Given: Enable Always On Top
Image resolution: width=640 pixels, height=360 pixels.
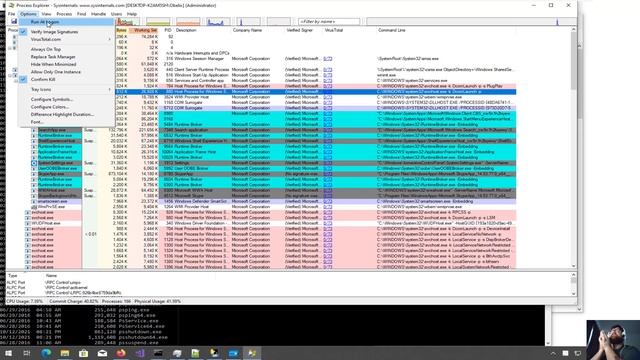Looking at the screenshot, I should pyautogui.click(x=67, y=49).
